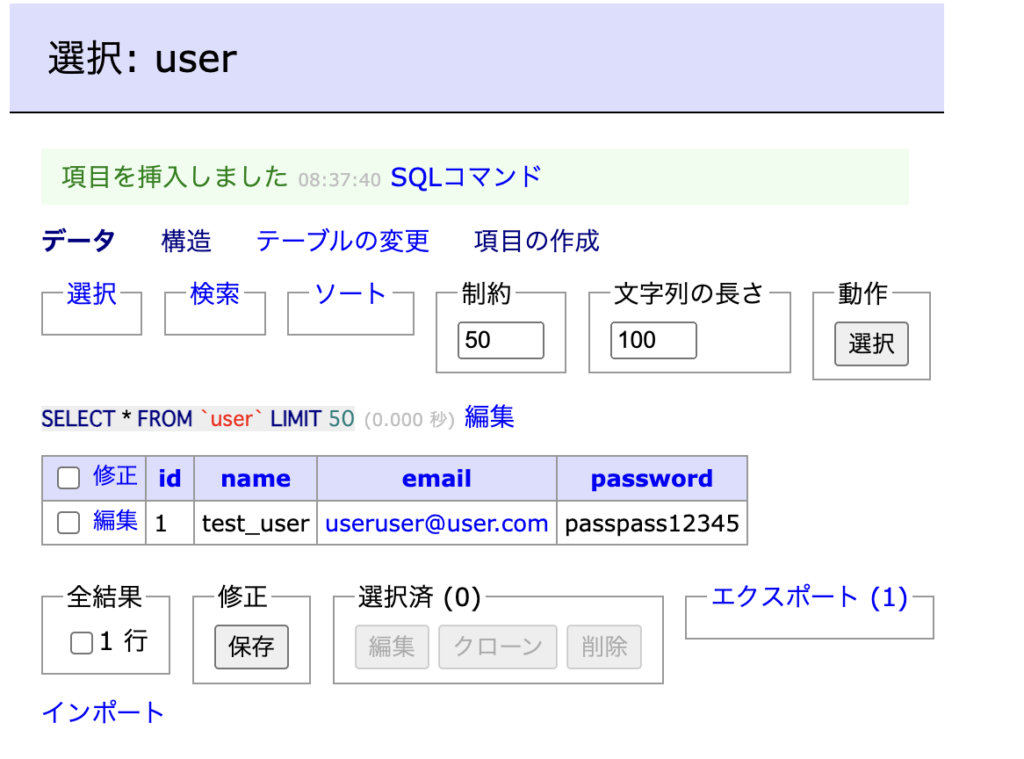Click the disabled クローン button
This screenshot has height=759, width=1024.
click(498, 647)
